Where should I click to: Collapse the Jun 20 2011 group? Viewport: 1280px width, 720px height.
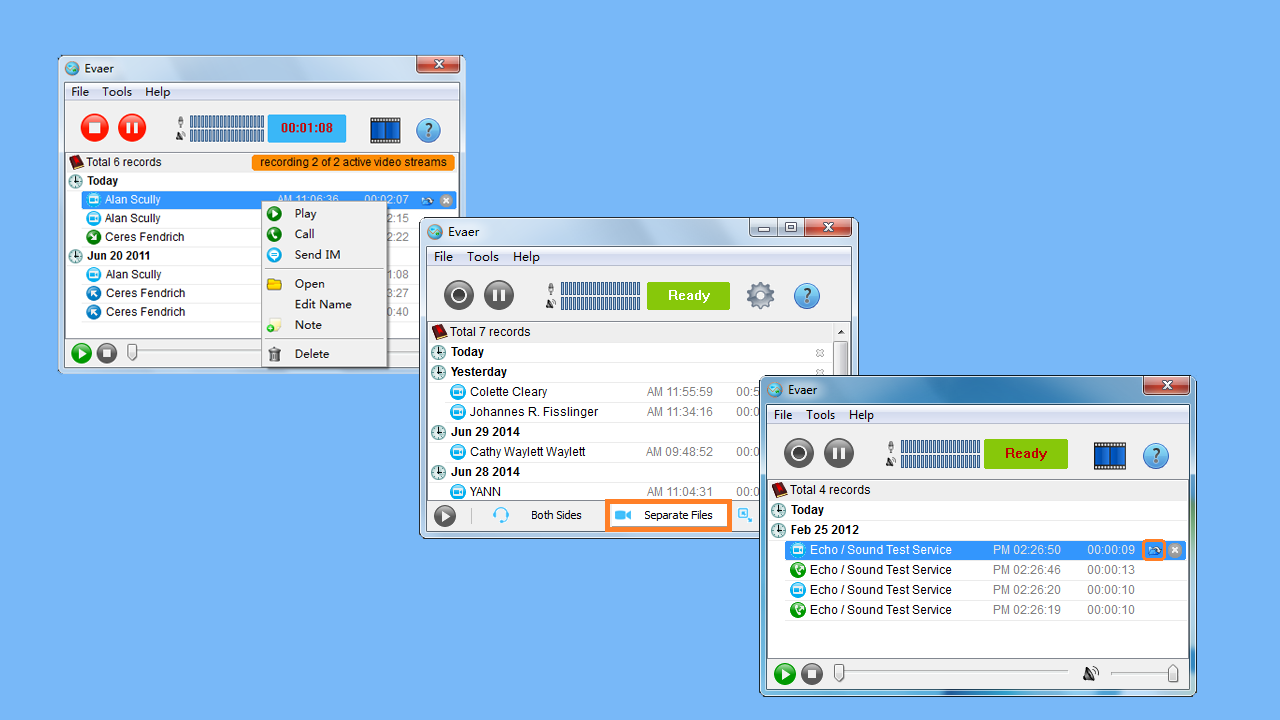coord(76,256)
